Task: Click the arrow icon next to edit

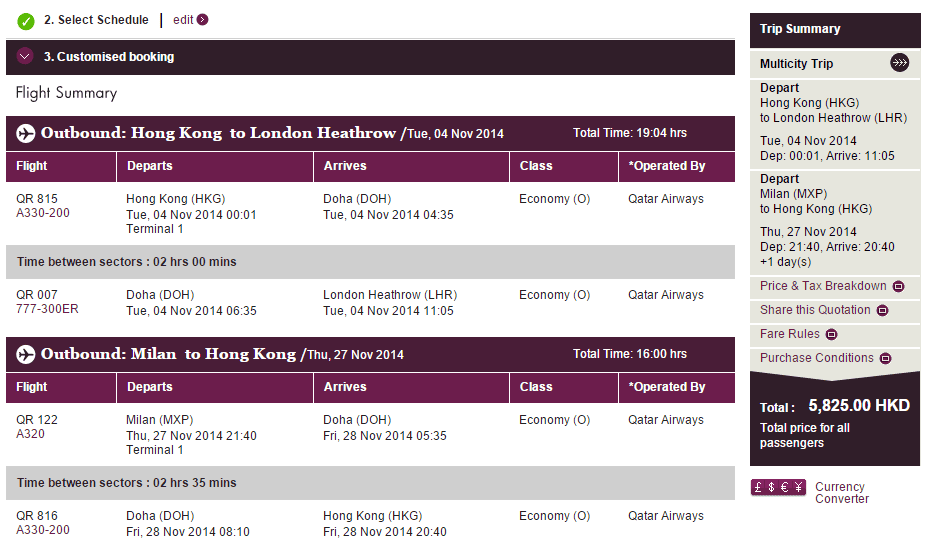Action: [203, 20]
